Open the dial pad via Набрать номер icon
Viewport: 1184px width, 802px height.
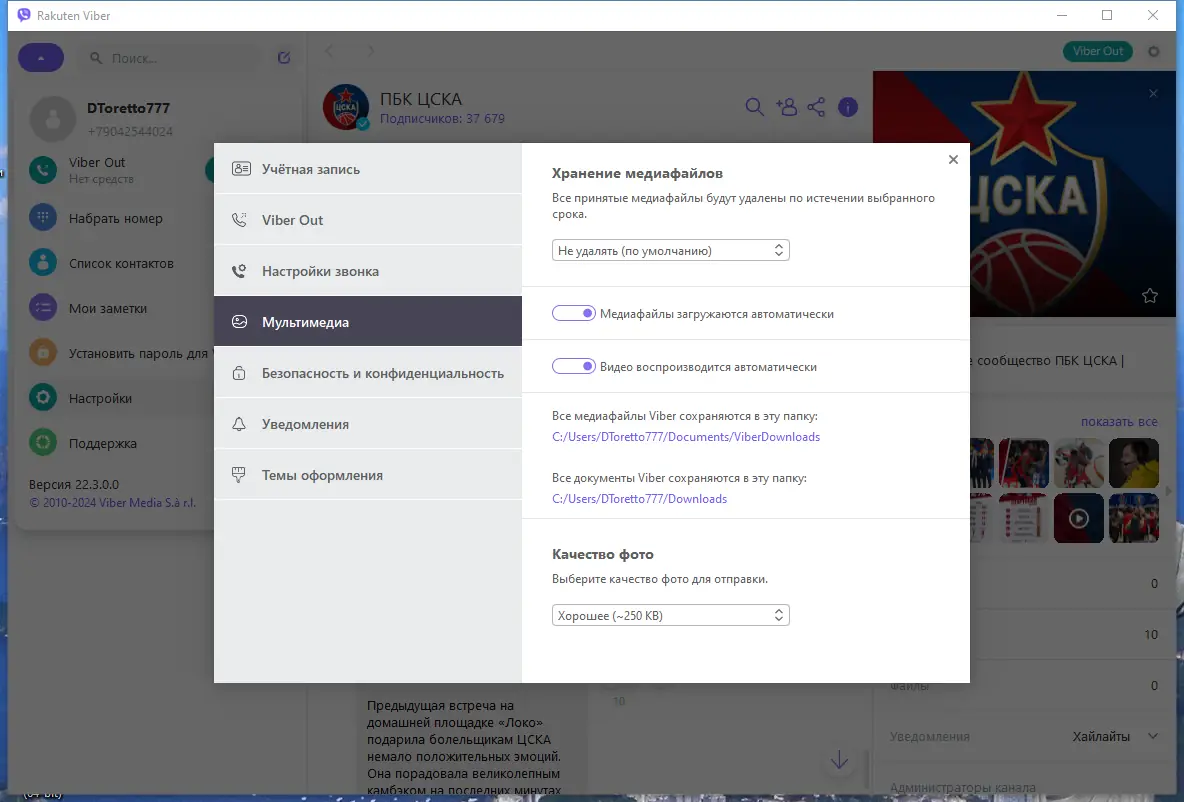click(41, 218)
